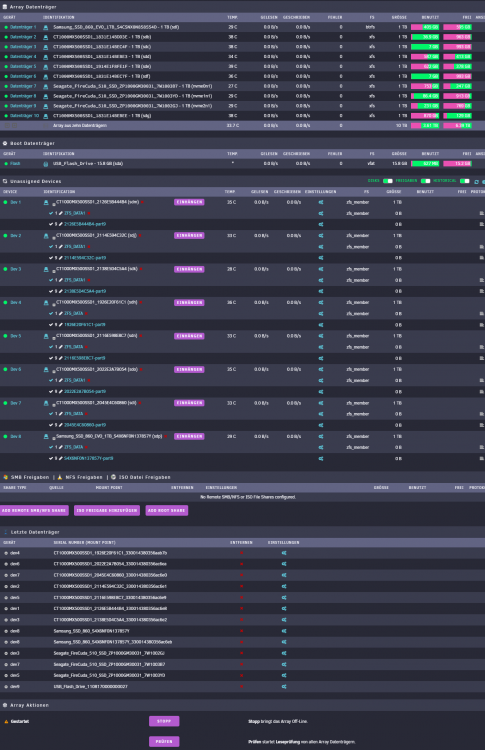Click partition edit pencil for Dev 3 ZFS_DATA1
The image size is (485, 750).
coord(60,280)
